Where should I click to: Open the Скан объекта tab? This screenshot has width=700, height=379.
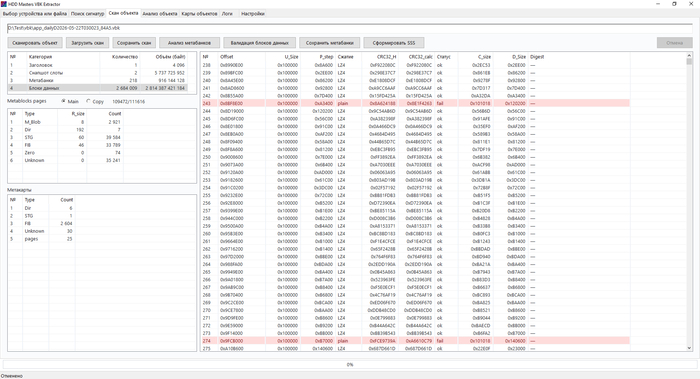coord(123,13)
